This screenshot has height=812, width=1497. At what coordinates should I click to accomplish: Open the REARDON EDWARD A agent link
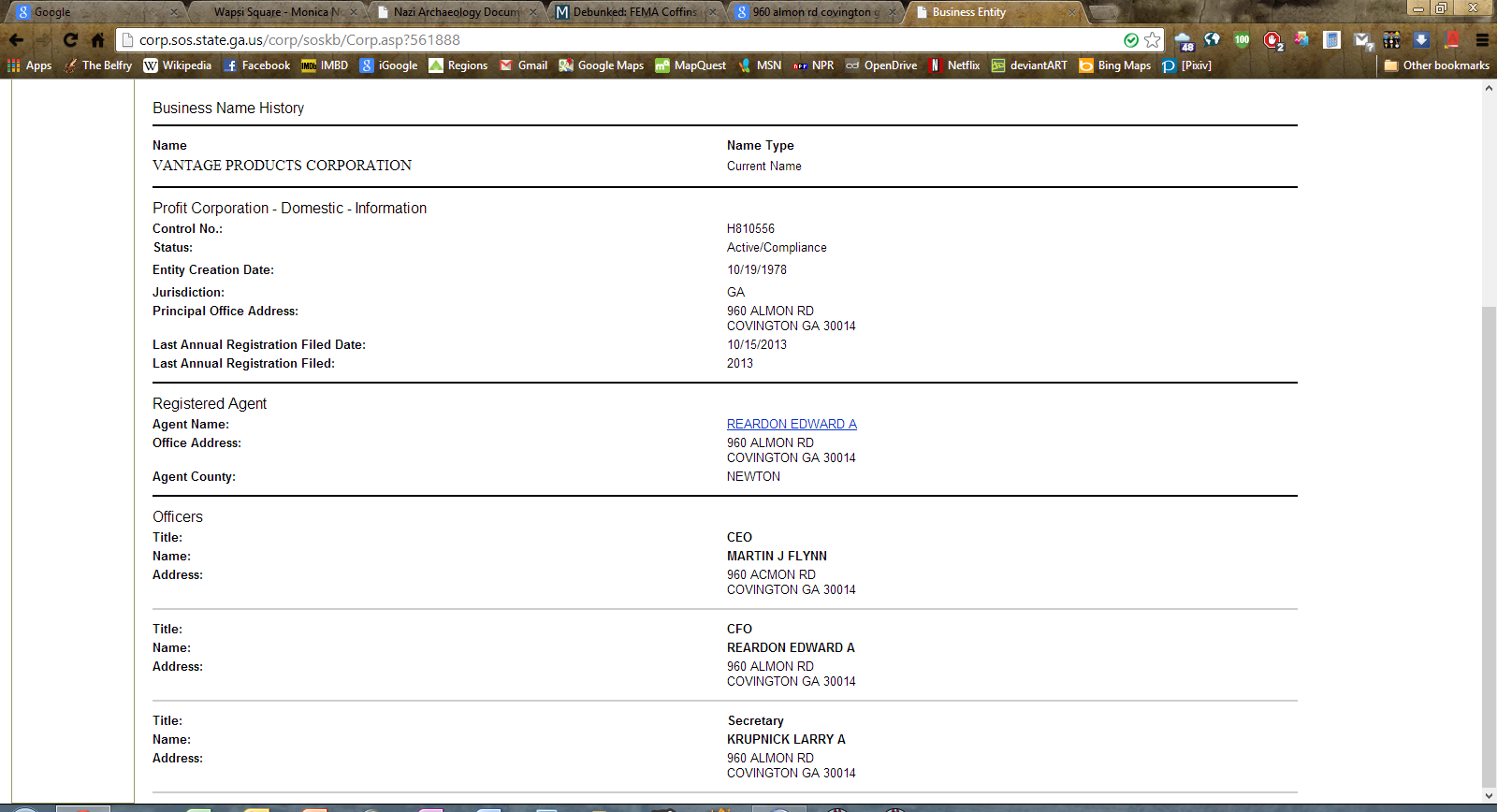792,424
